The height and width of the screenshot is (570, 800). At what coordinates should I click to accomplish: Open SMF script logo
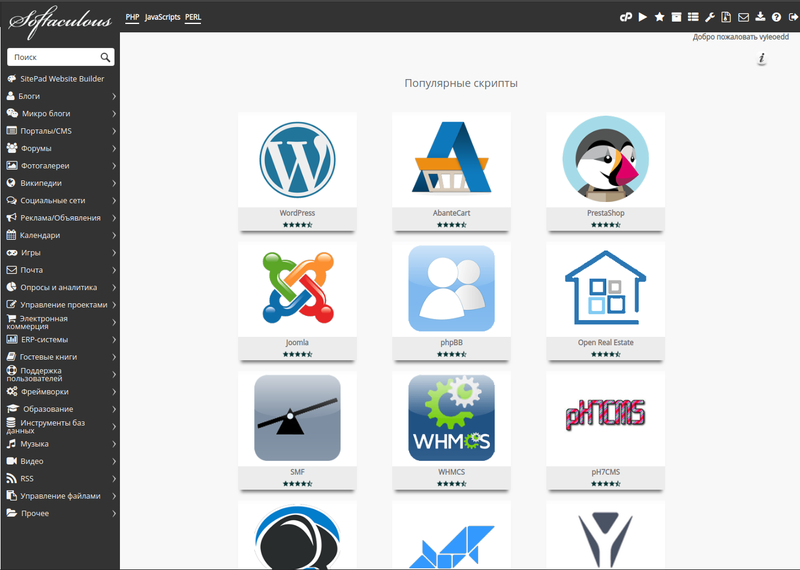297,418
